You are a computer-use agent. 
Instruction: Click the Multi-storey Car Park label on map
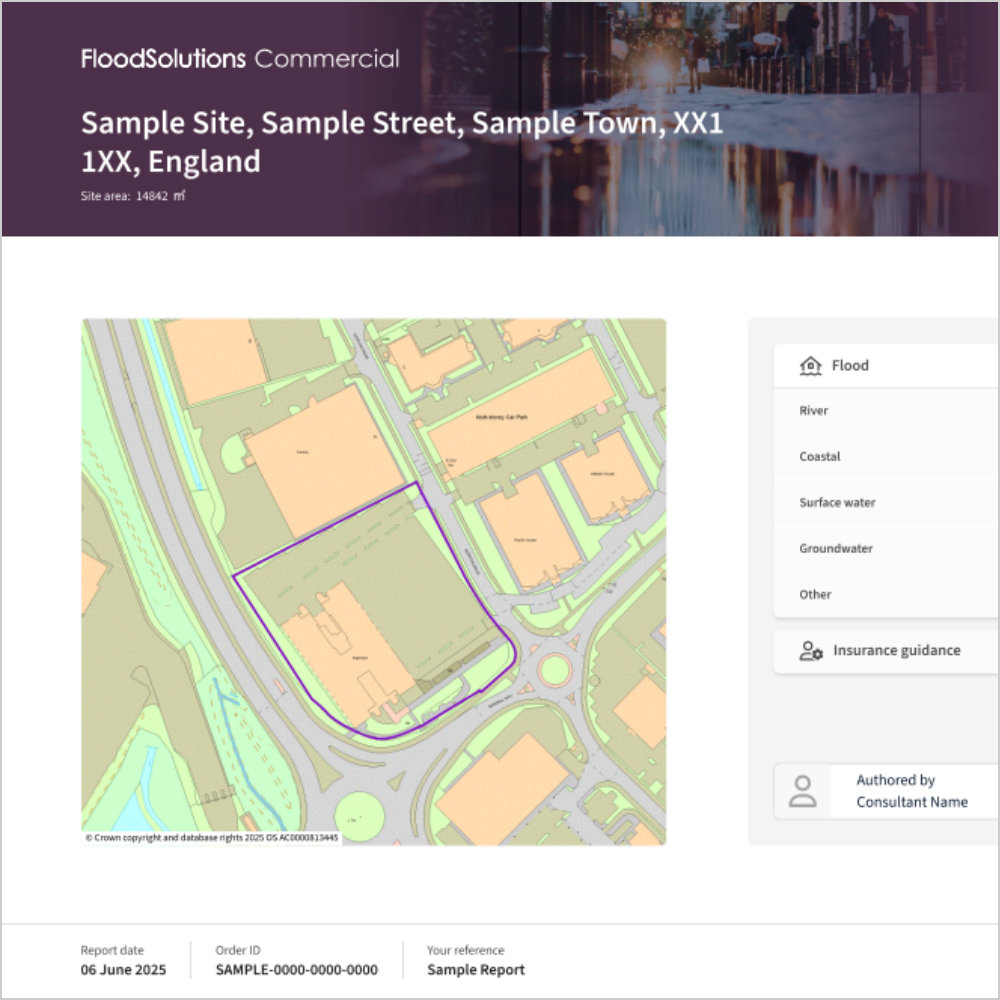point(502,417)
